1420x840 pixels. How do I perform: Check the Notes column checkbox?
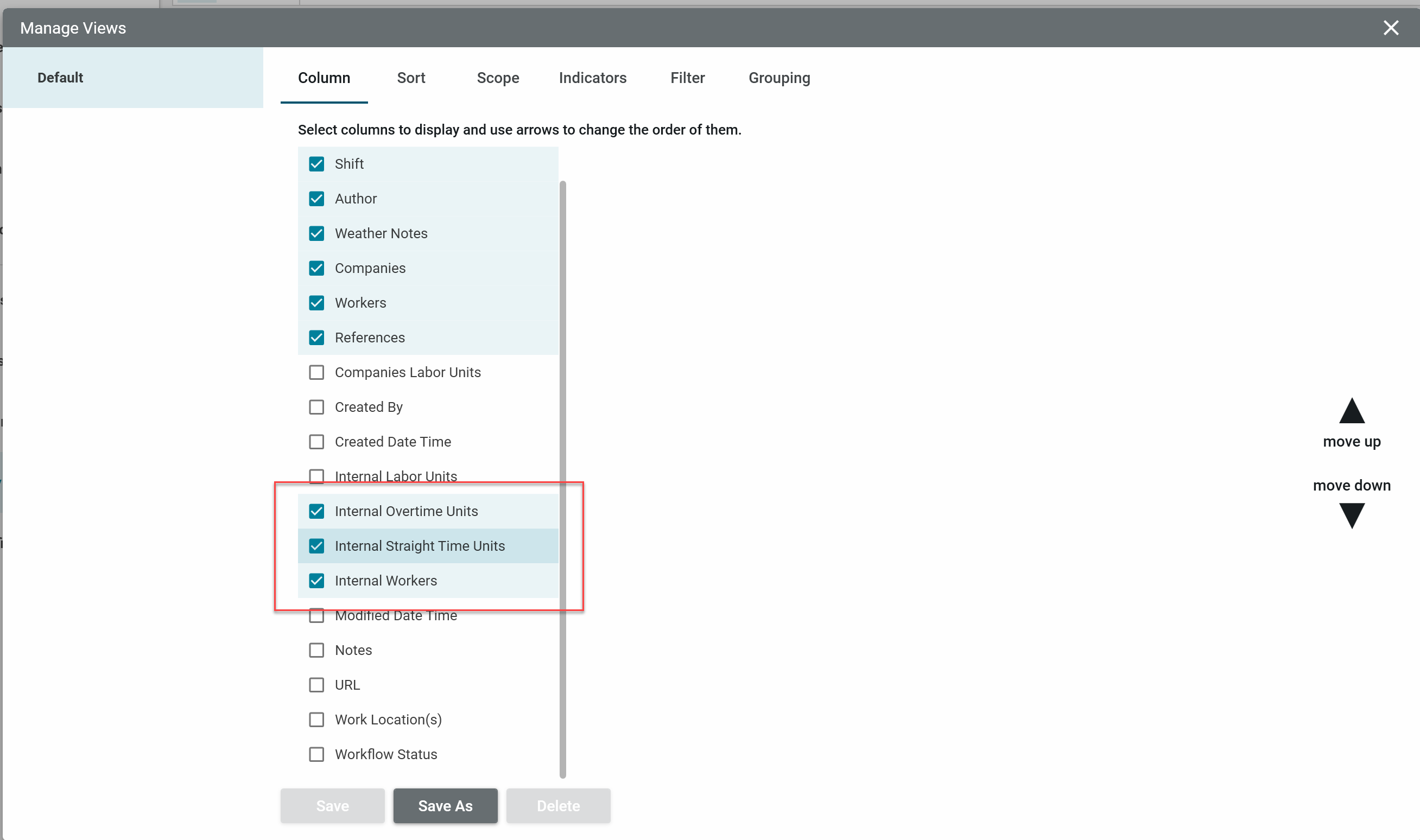tap(316, 650)
